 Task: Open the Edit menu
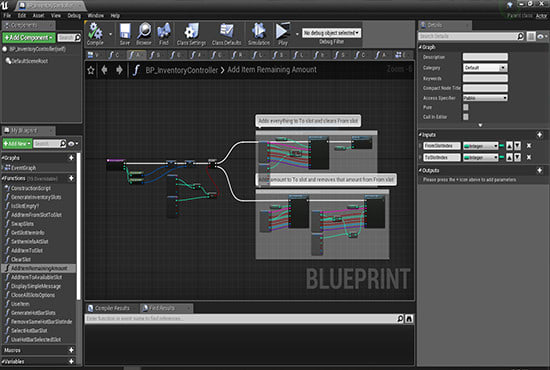pyautogui.click(x=22, y=15)
